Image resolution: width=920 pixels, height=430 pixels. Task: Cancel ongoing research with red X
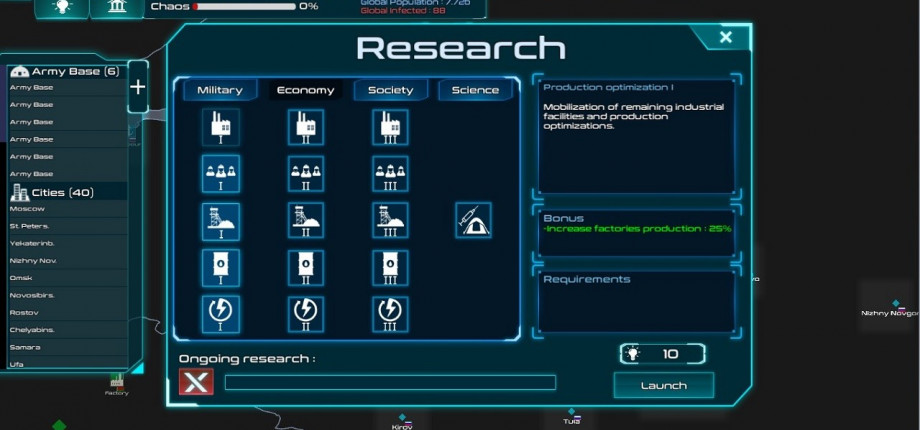point(196,382)
